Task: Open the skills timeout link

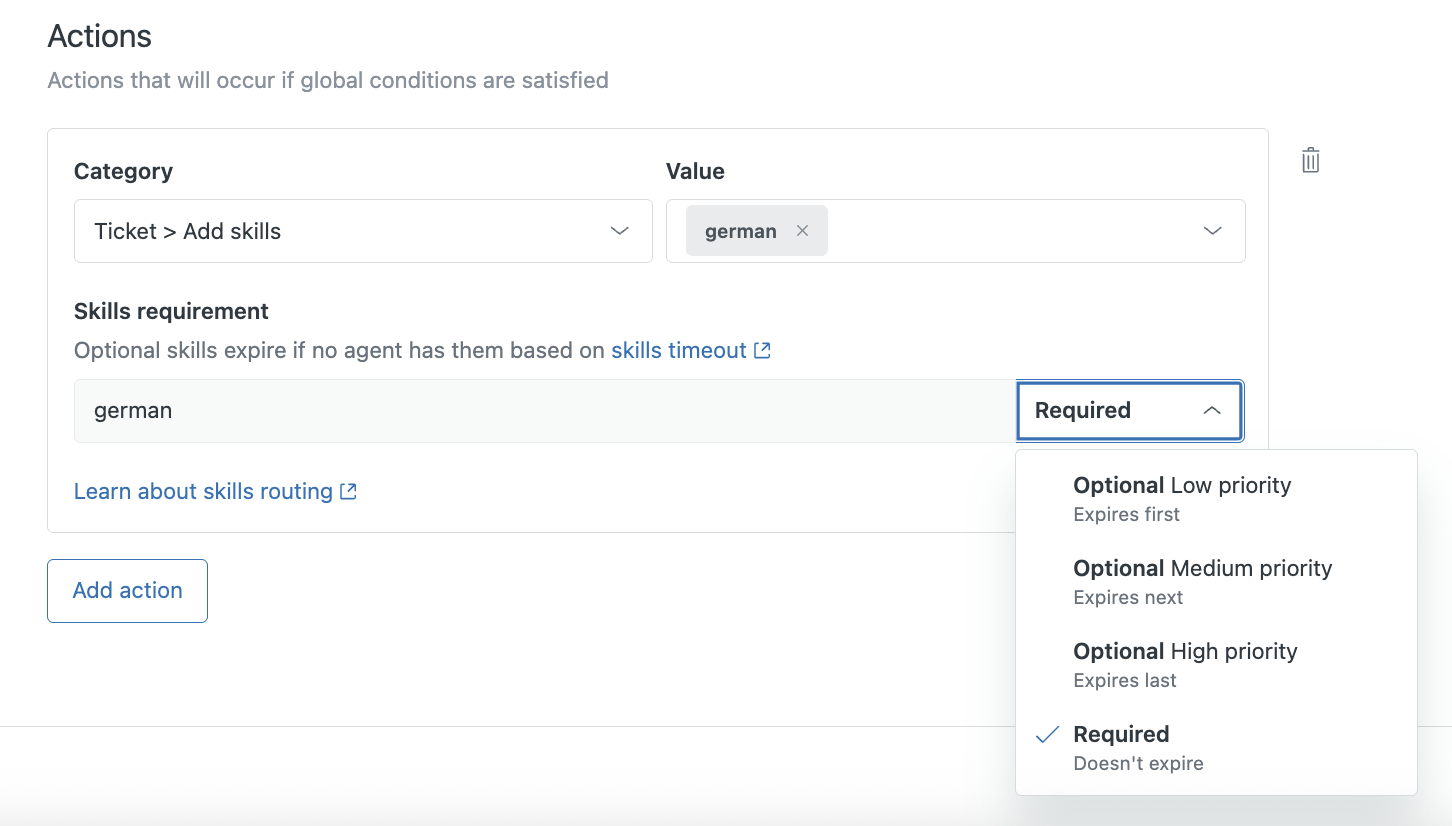Action: click(679, 351)
